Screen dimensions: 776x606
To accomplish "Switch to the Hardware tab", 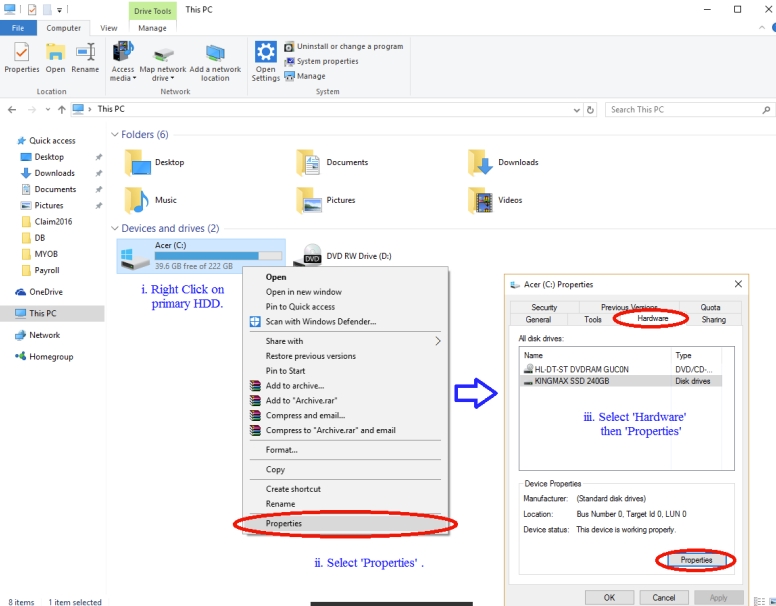I will (x=652, y=319).
